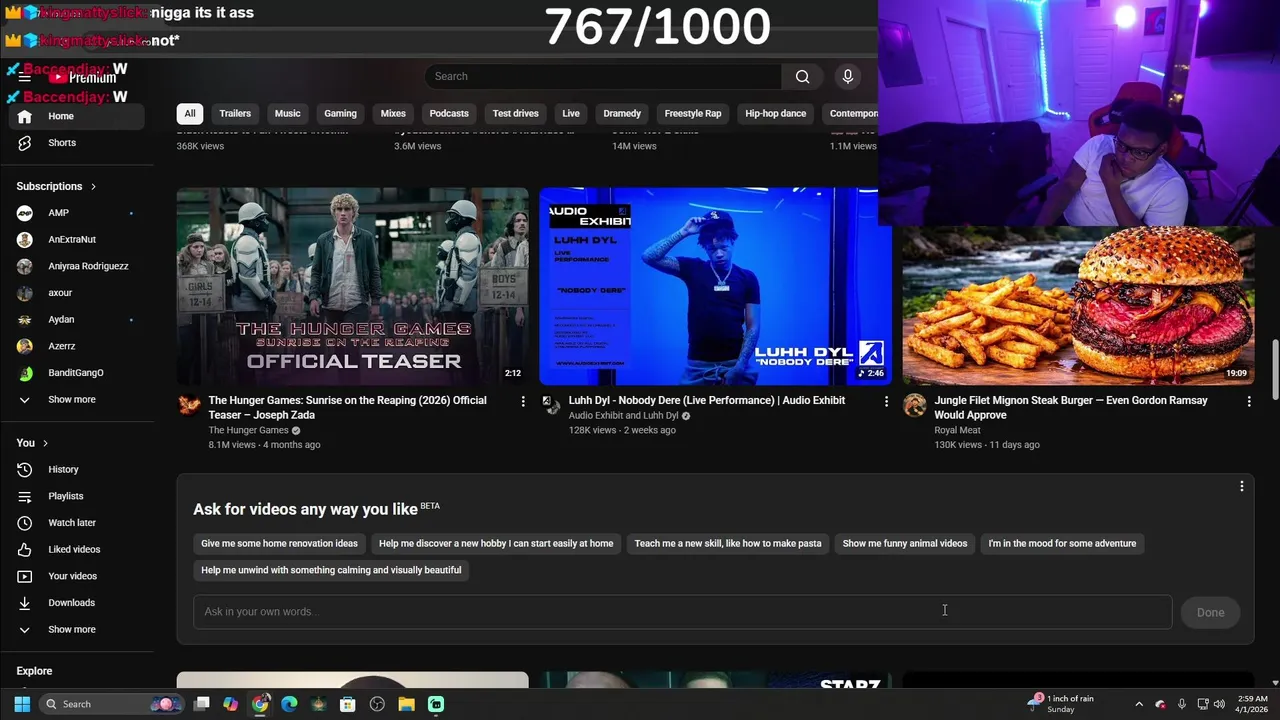Select the Hip-hop dance filter chip
Viewport: 1280px width, 720px height.
pos(776,114)
